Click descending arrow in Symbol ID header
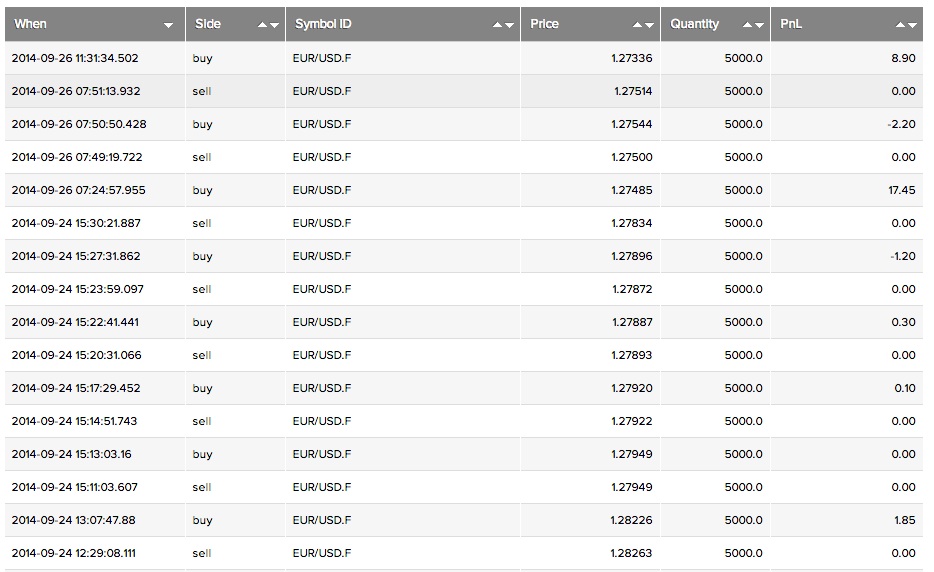 click(509, 25)
